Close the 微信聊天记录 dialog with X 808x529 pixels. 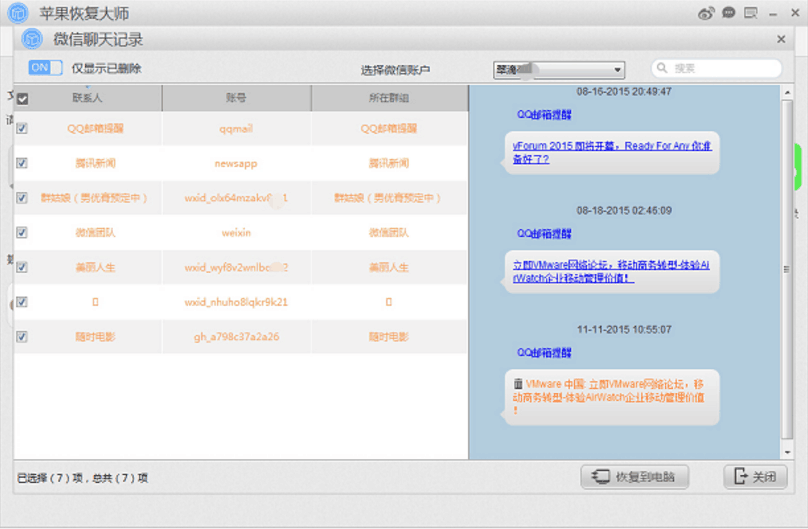point(781,39)
